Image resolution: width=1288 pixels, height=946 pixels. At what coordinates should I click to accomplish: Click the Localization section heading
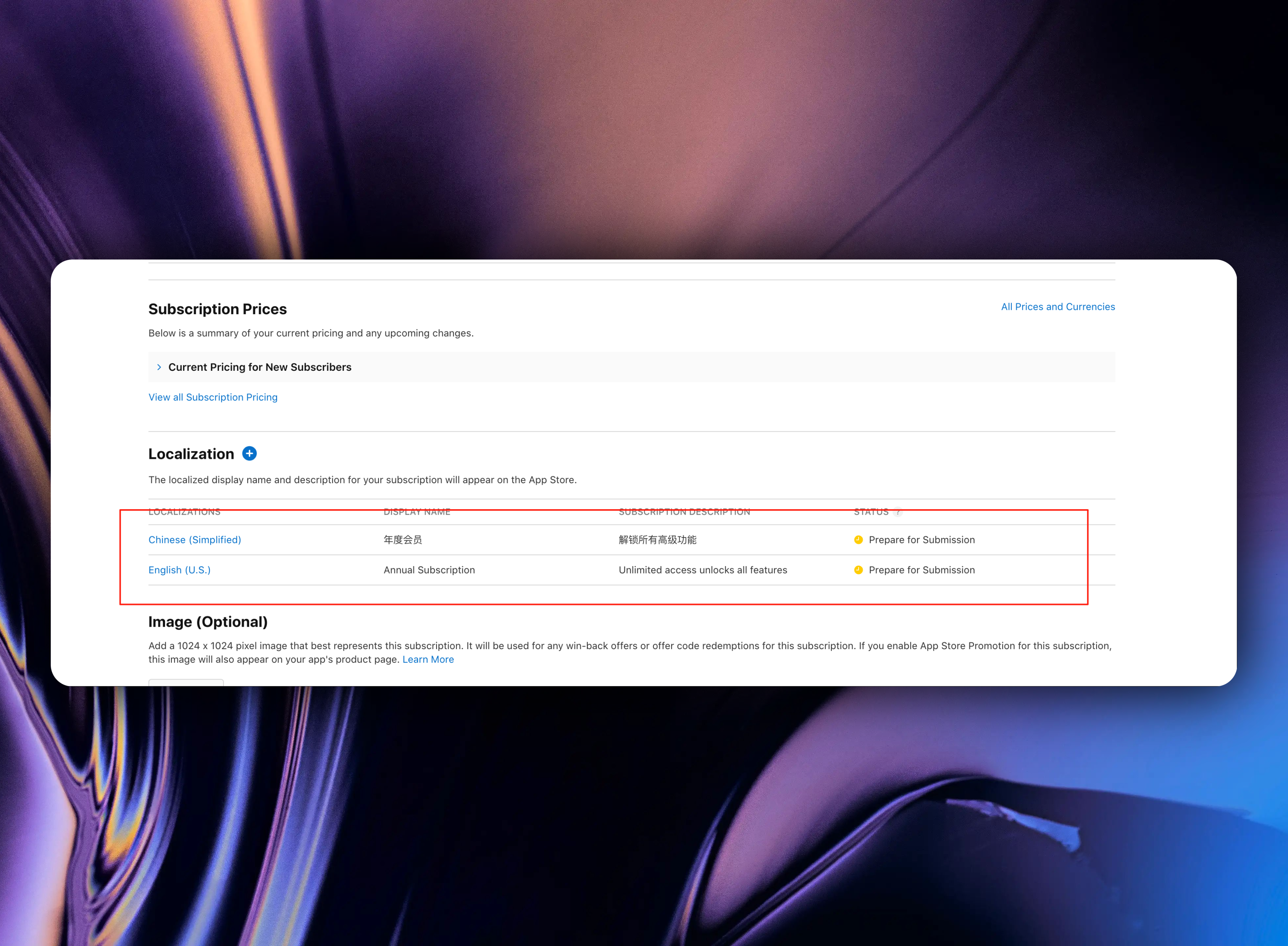coord(191,453)
